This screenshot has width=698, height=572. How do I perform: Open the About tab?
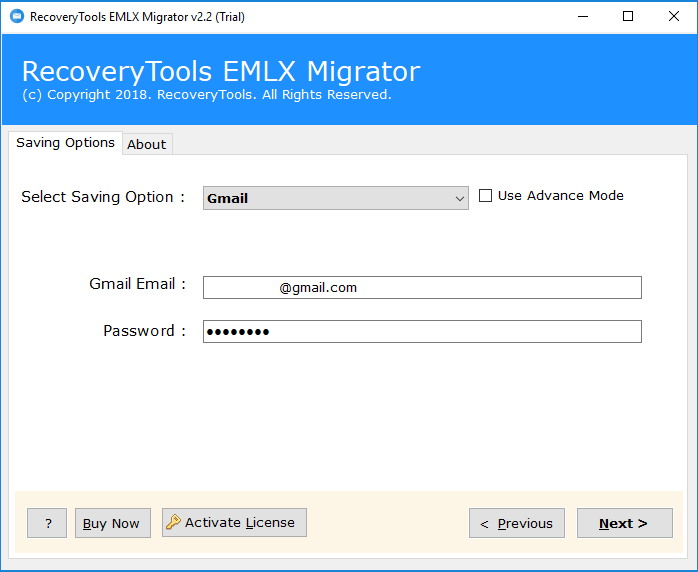click(x=146, y=144)
